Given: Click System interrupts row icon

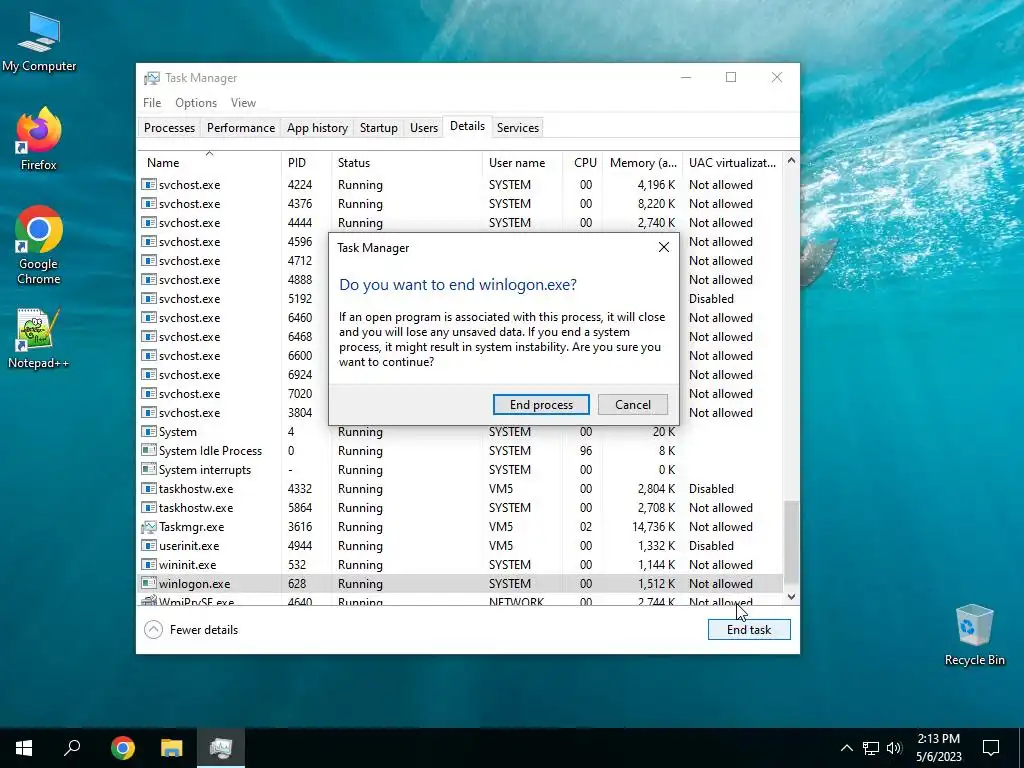Looking at the screenshot, I should point(149,470).
